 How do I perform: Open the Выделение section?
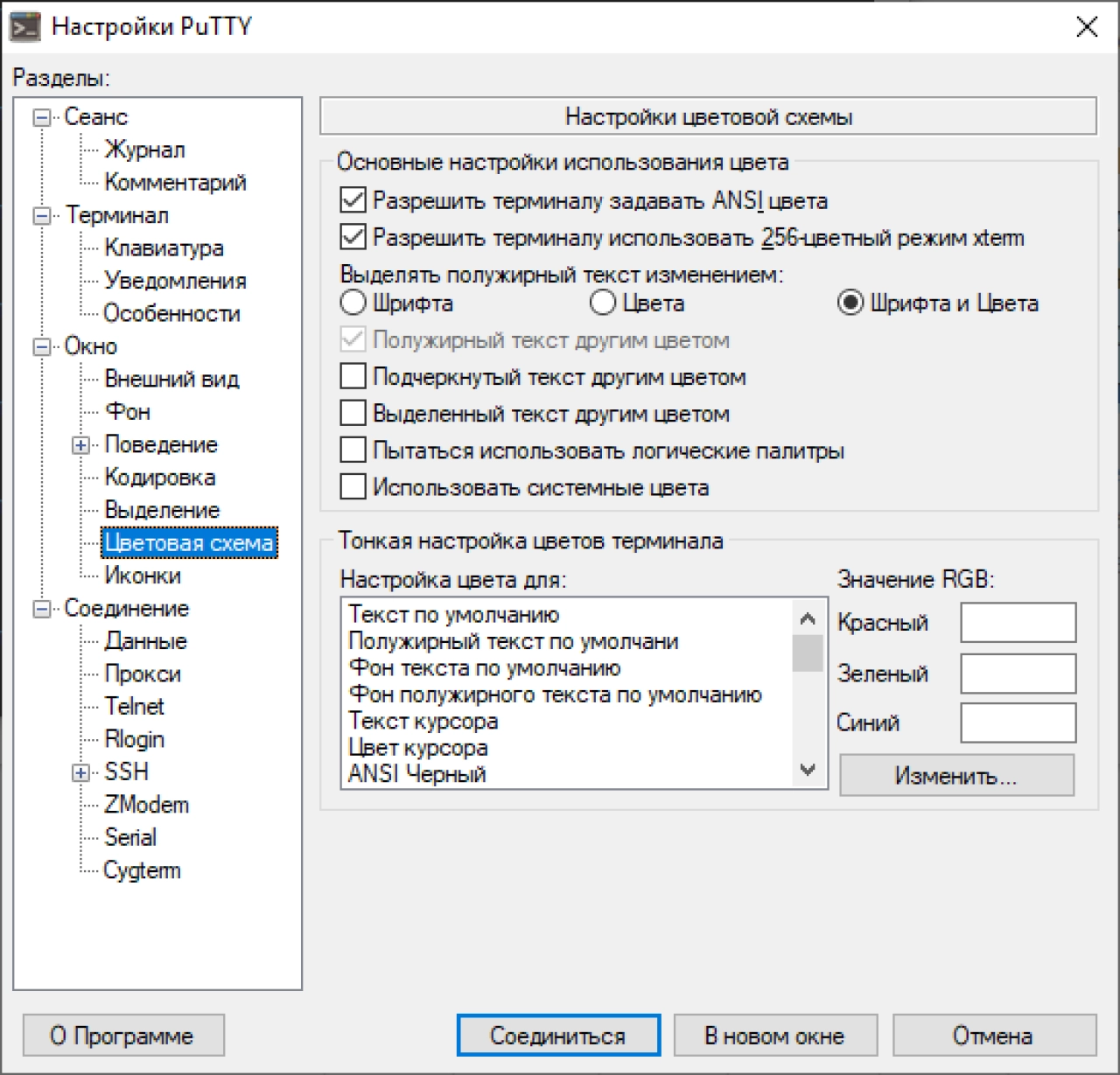(x=162, y=510)
